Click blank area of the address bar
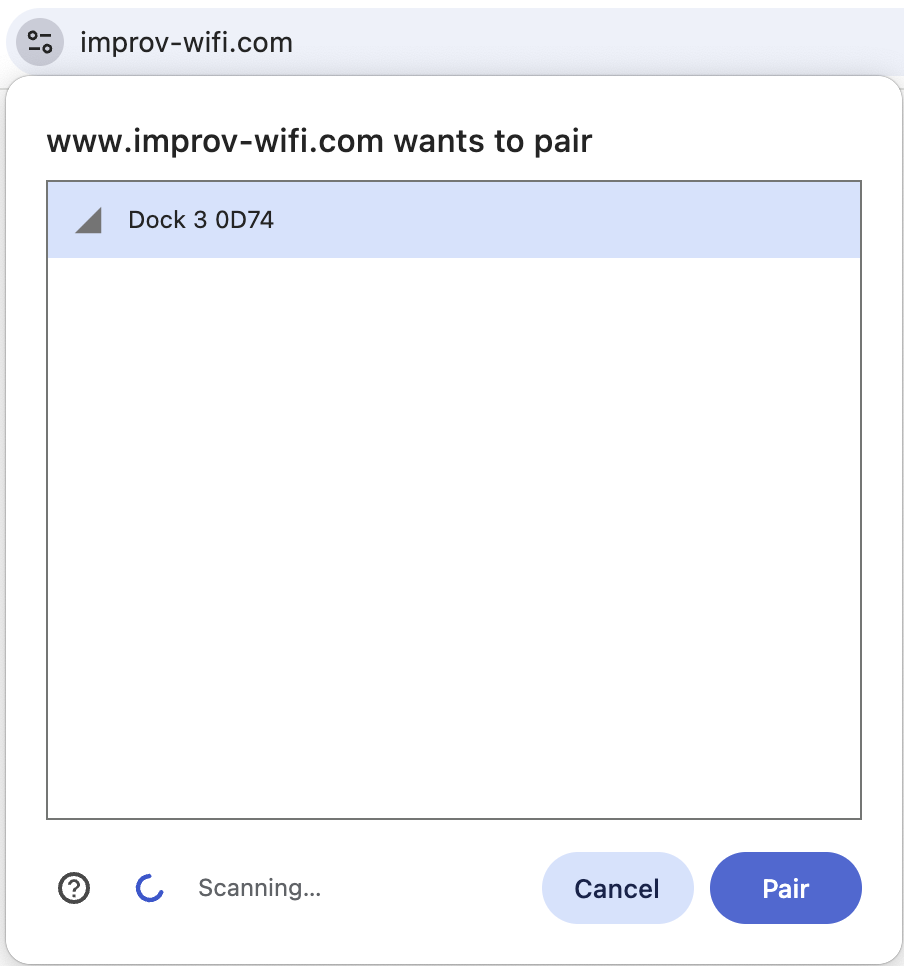The height and width of the screenshot is (966, 904). coord(585,43)
